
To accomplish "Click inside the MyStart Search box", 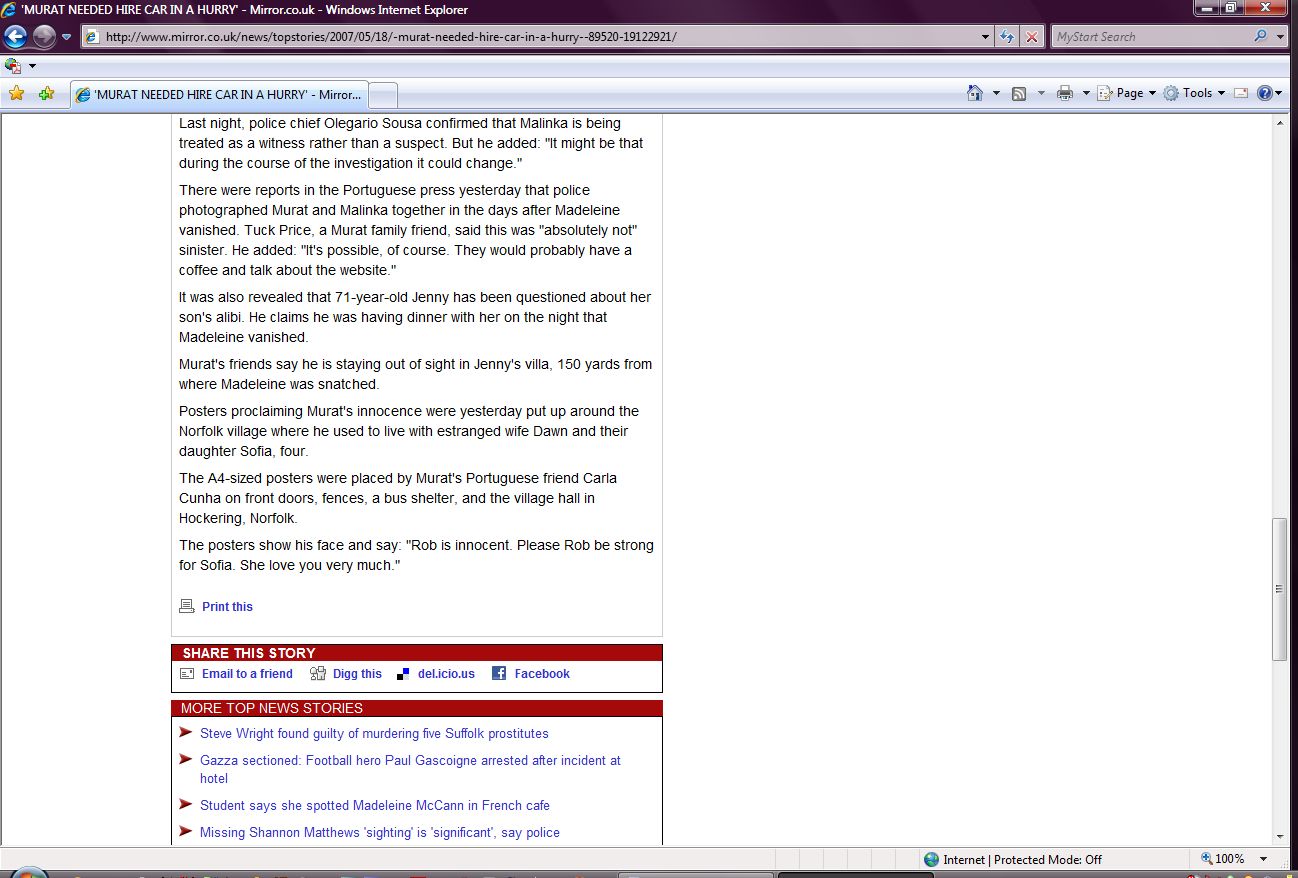I will click(x=1150, y=37).
